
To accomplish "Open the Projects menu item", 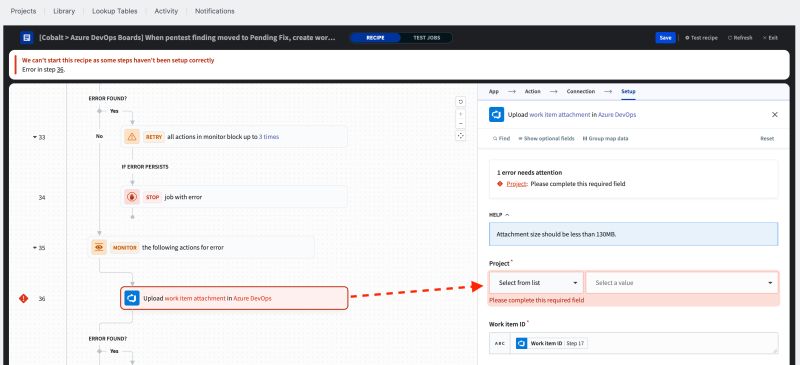I will pyautogui.click(x=23, y=11).
